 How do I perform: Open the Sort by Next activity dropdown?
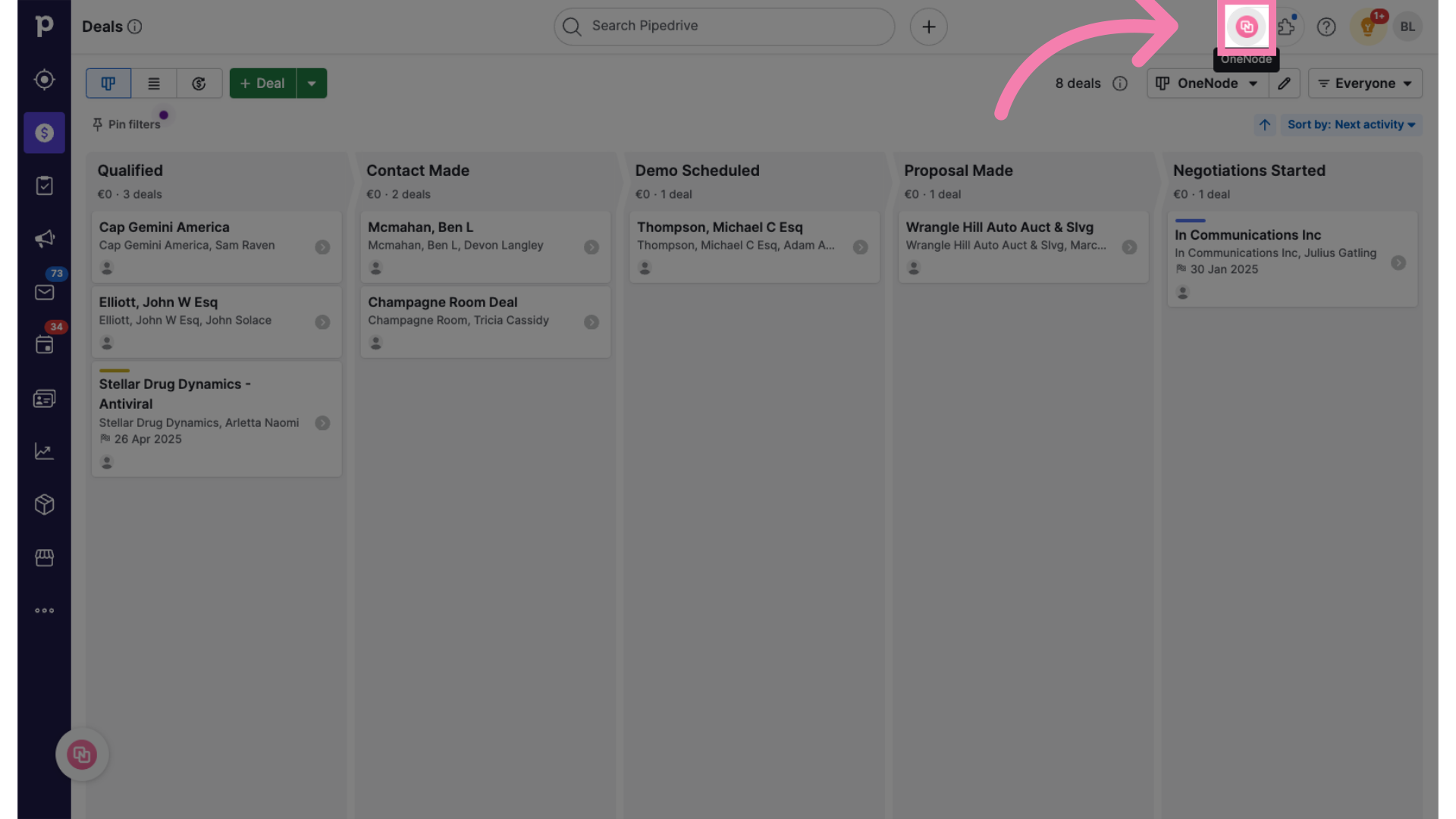(x=1350, y=124)
